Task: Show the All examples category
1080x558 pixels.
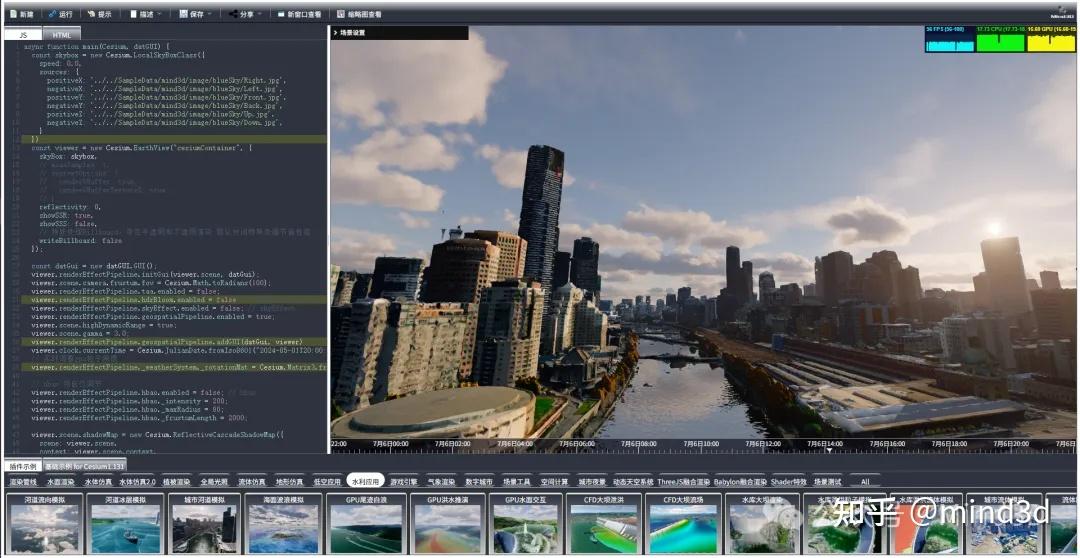Action: [865, 482]
